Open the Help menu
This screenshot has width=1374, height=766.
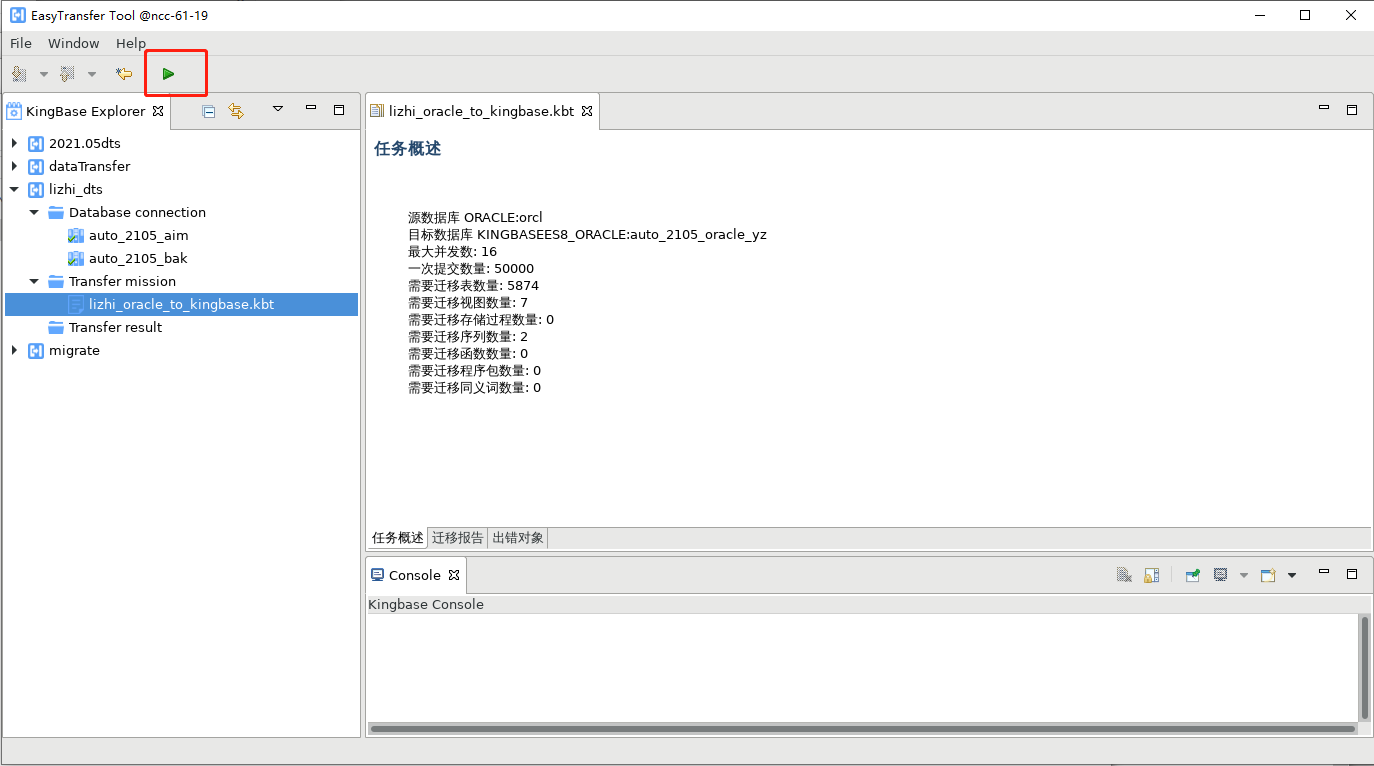tap(131, 43)
